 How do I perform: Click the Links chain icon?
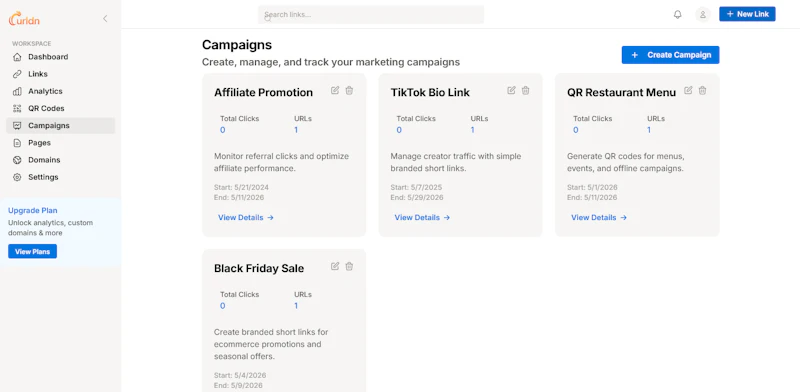(17, 74)
